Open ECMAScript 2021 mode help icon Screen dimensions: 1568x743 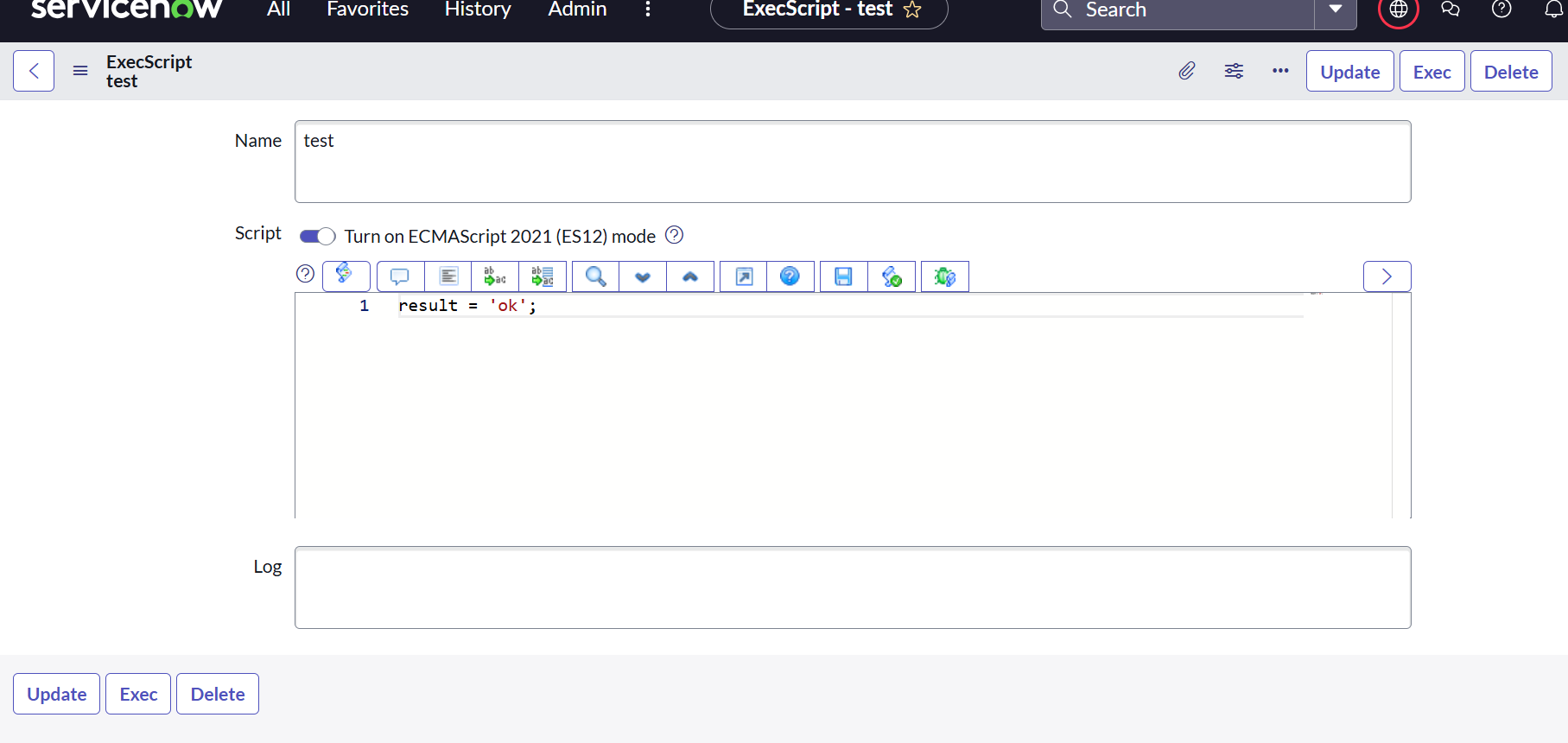point(675,235)
